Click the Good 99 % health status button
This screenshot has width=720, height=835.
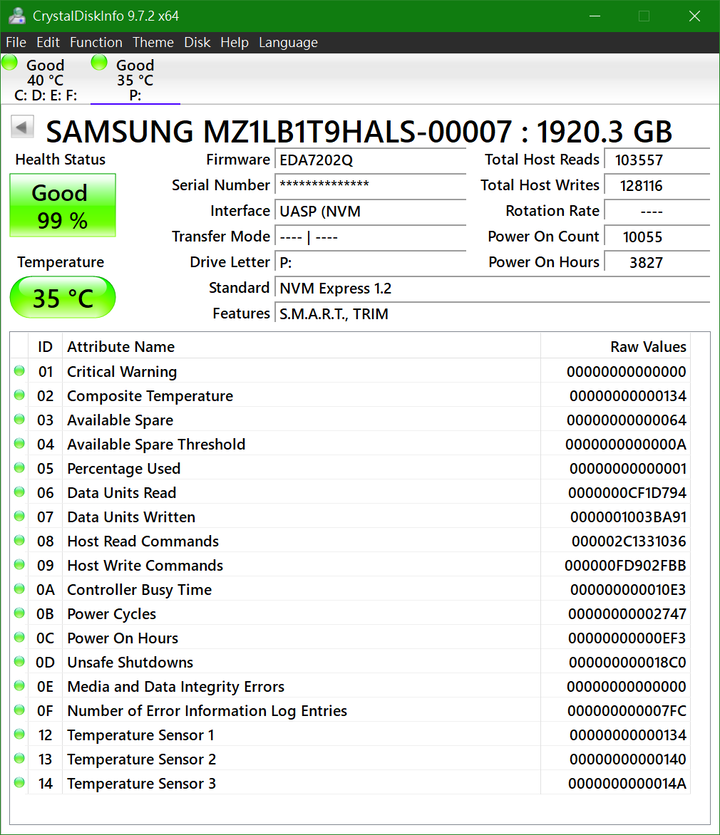(62, 206)
